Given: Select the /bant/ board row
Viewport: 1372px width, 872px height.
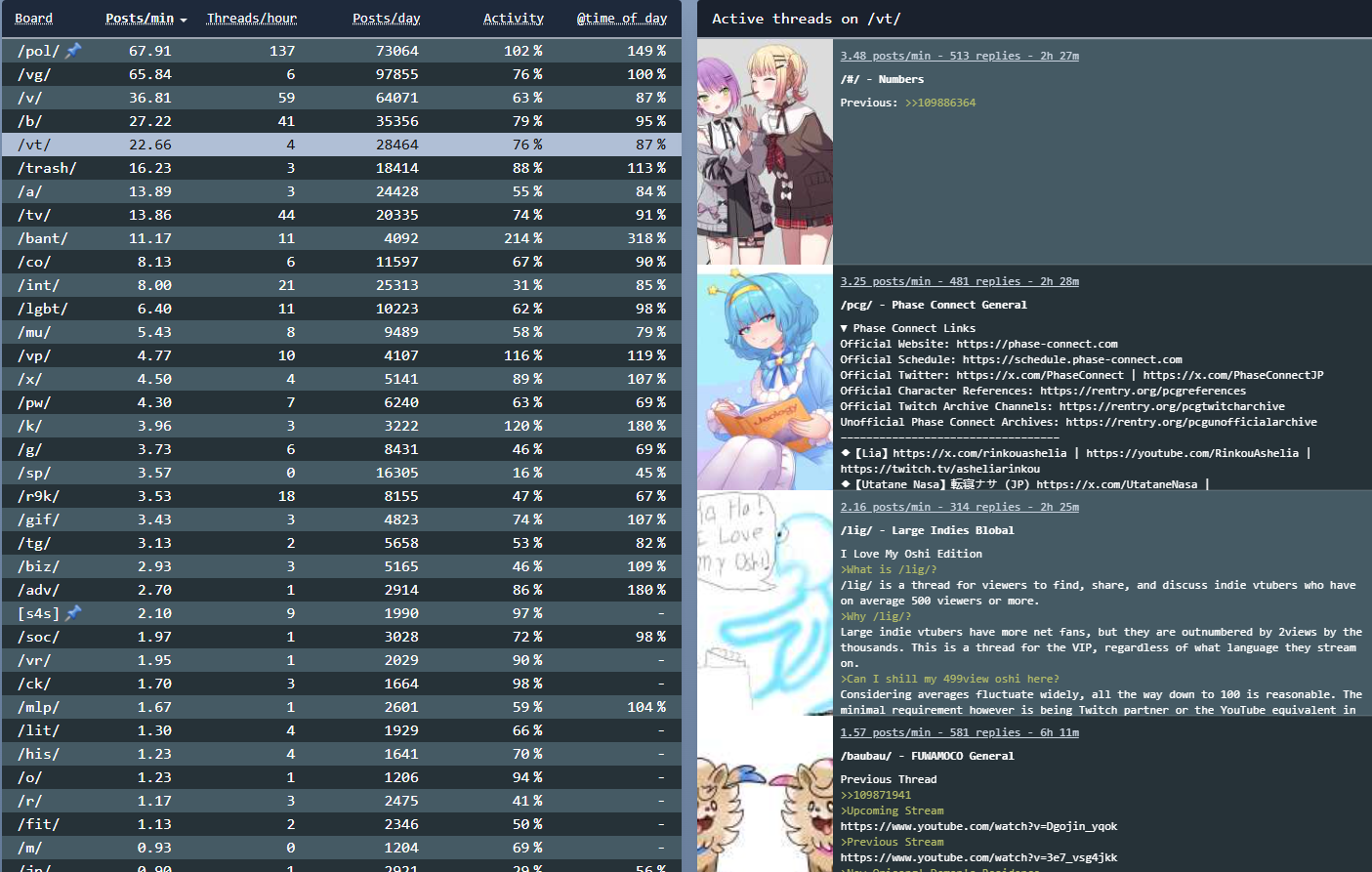Looking at the screenshot, I should click(342, 238).
